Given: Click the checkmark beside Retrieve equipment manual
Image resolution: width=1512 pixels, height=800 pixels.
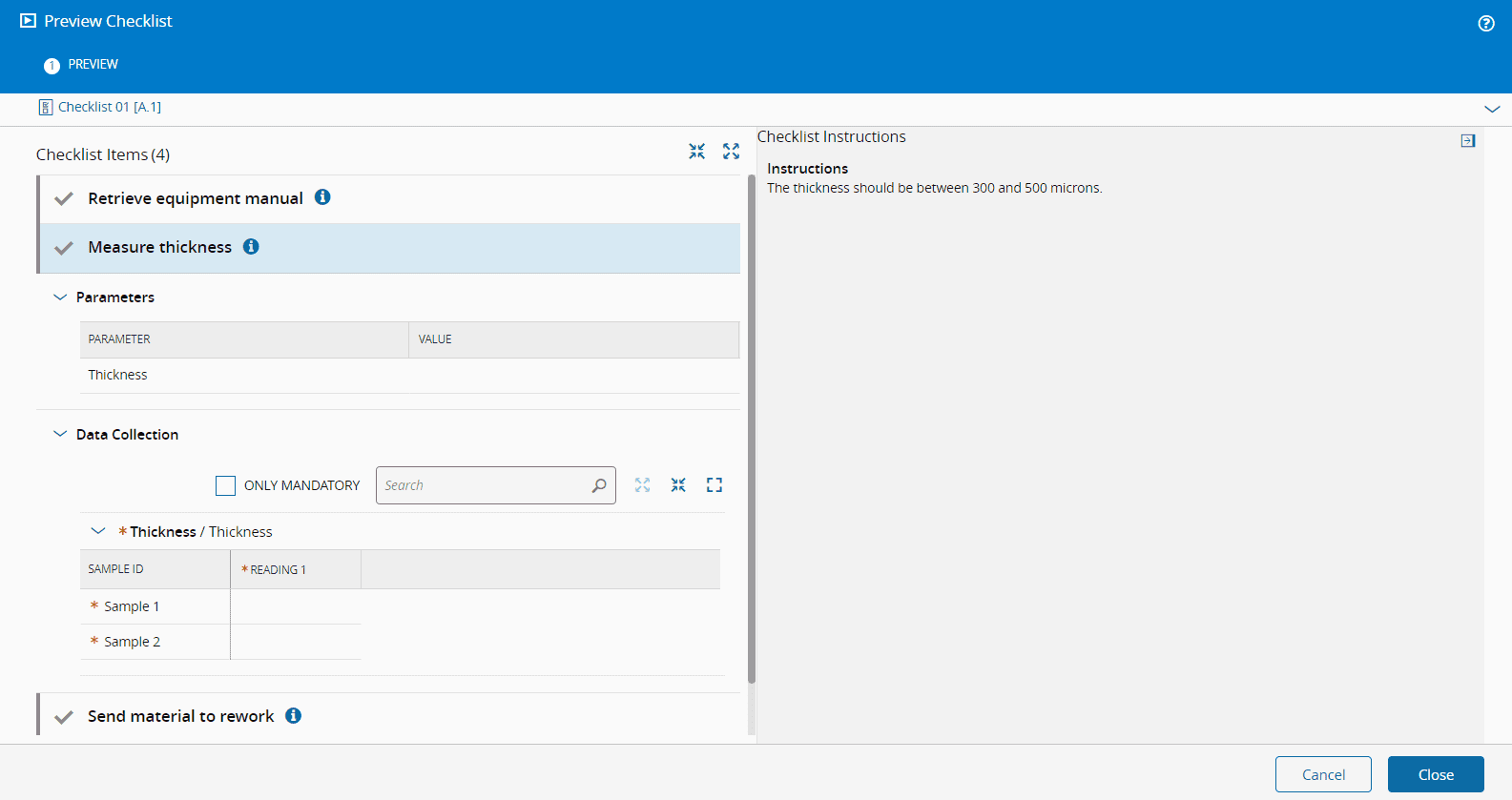Looking at the screenshot, I should (64, 199).
